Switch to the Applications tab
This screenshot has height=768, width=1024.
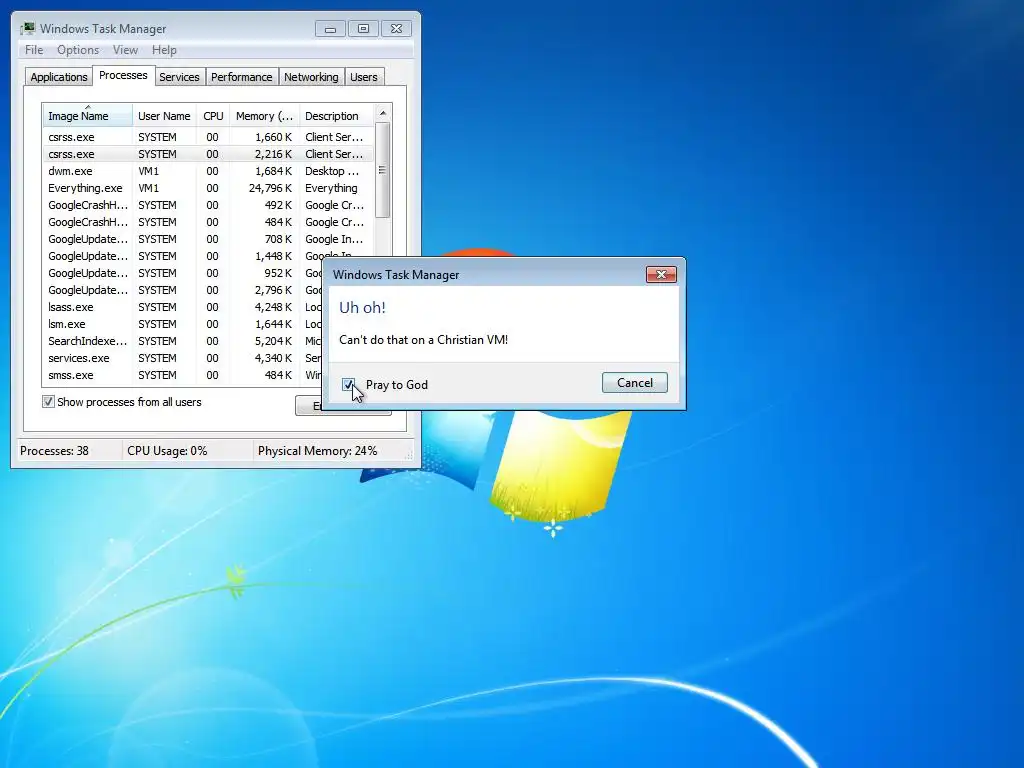click(59, 77)
